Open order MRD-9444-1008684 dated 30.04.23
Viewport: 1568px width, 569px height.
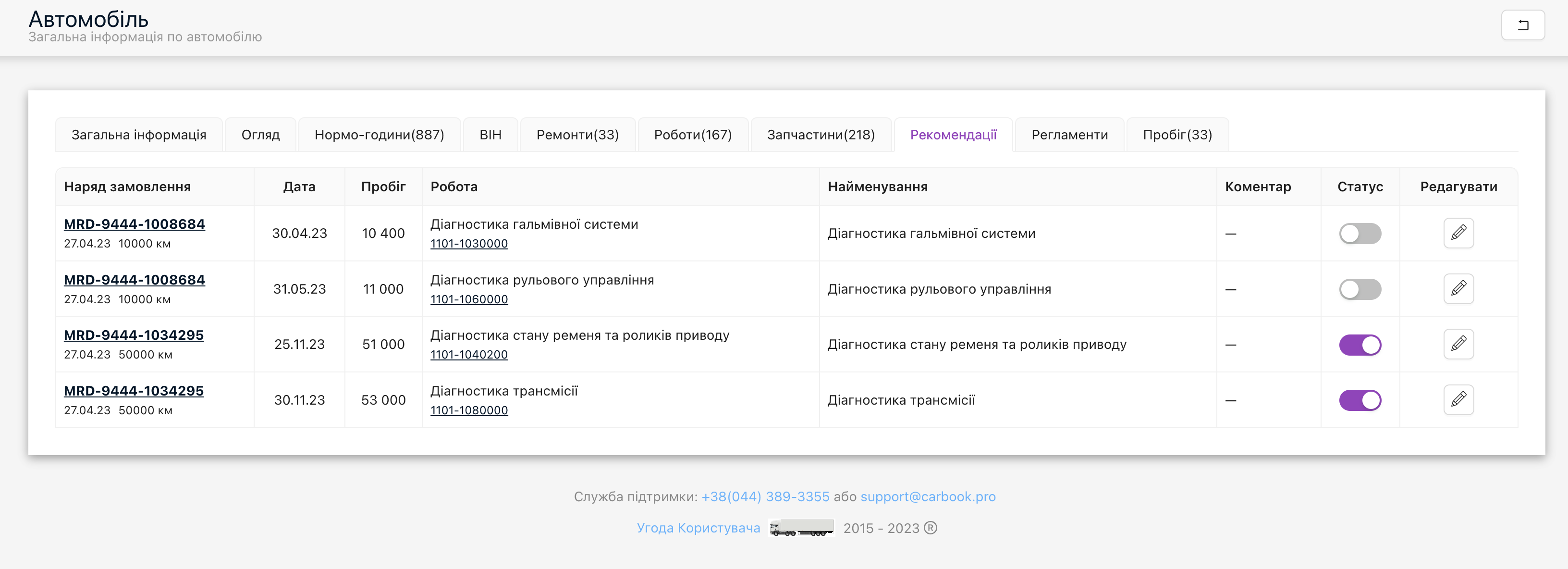[135, 224]
